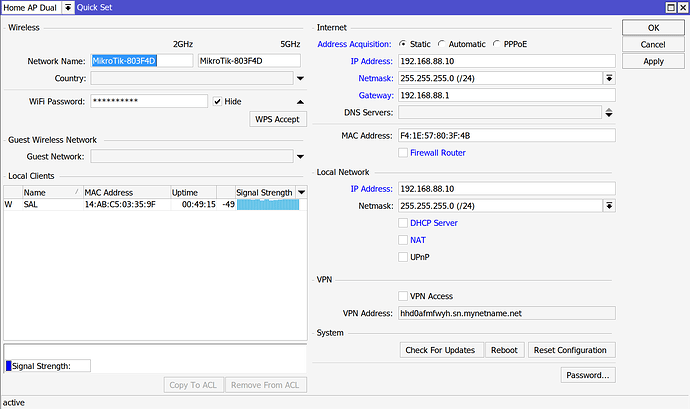Image resolution: width=690 pixels, height=409 pixels.
Task: Expand the Country dropdown list
Action: (x=300, y=78)
